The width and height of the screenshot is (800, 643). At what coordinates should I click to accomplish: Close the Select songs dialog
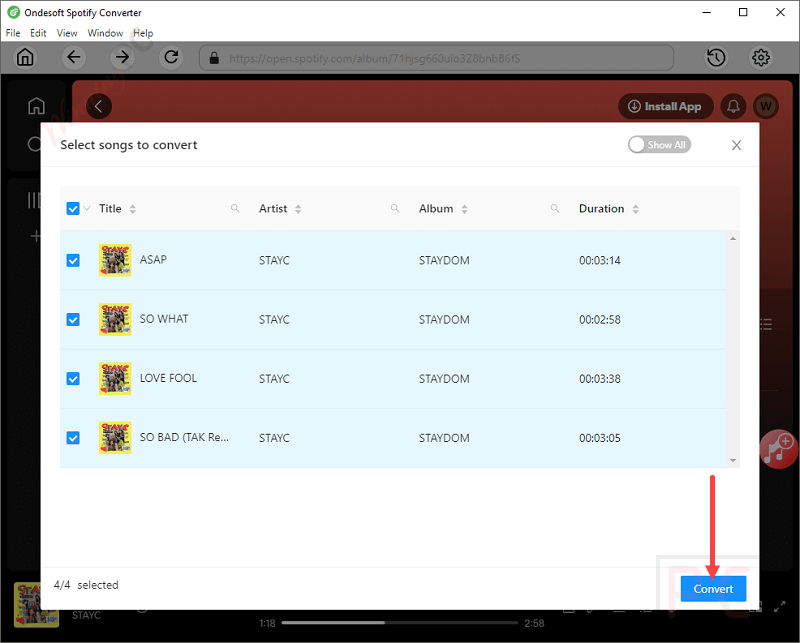click(736, 145)
